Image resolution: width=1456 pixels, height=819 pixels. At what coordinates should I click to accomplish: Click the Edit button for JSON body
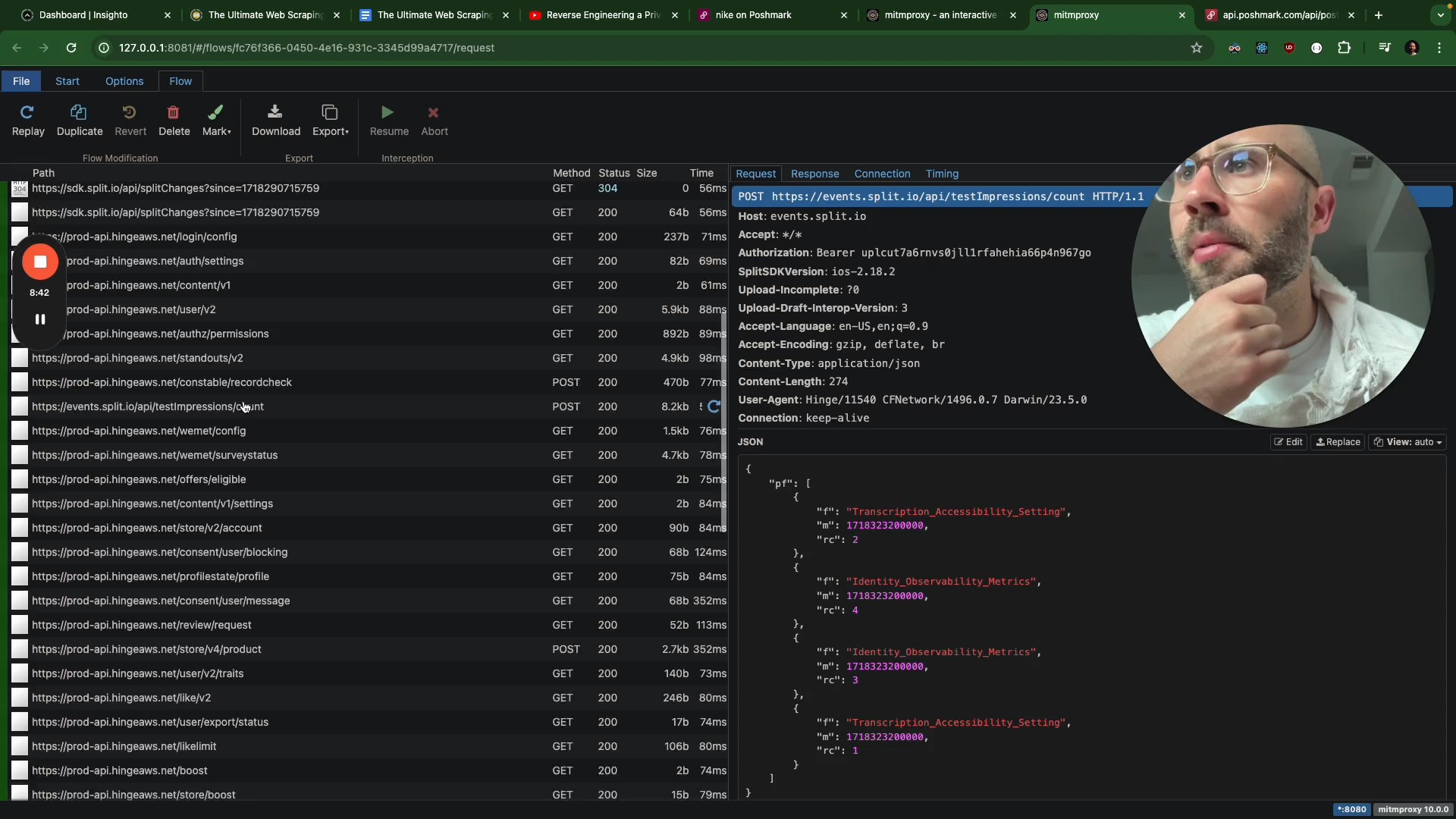pyautogui.click(x=1288, y=442)
